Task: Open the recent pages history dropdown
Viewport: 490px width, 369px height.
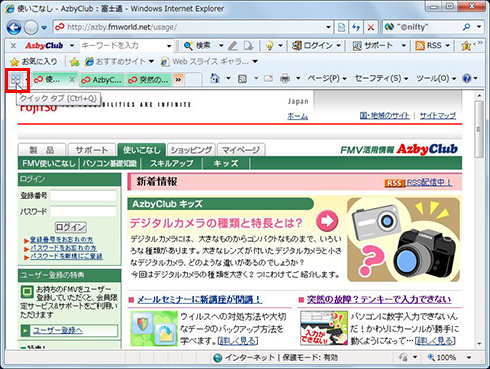Action: (44, 28)
